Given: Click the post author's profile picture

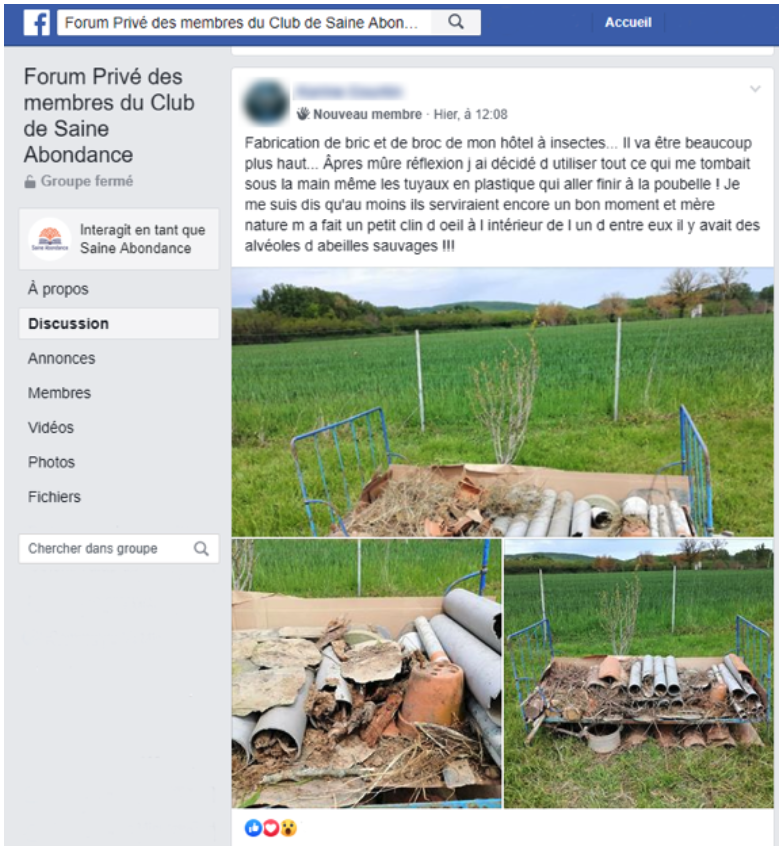Looking at the screenshot, I should pos(266,102).
